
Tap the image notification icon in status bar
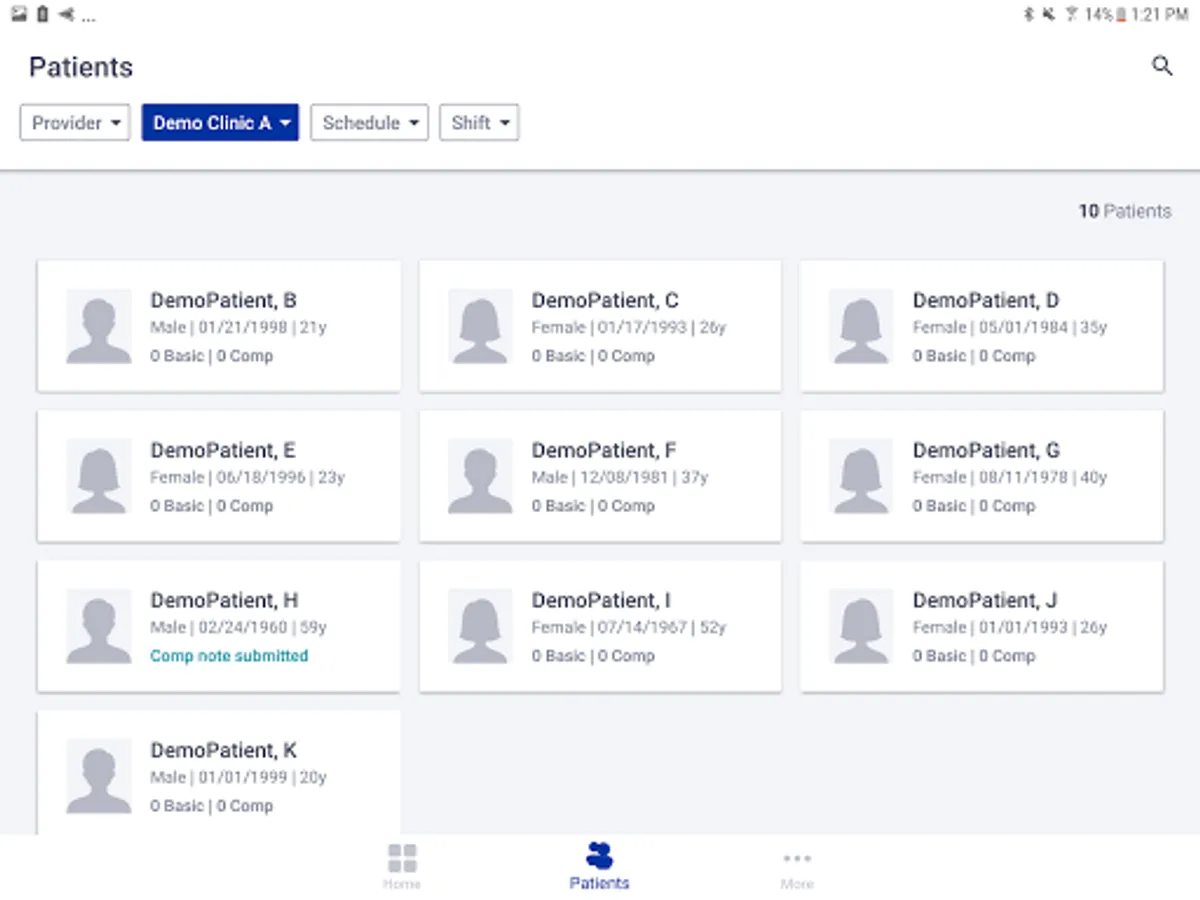click(x=18, y=14)
